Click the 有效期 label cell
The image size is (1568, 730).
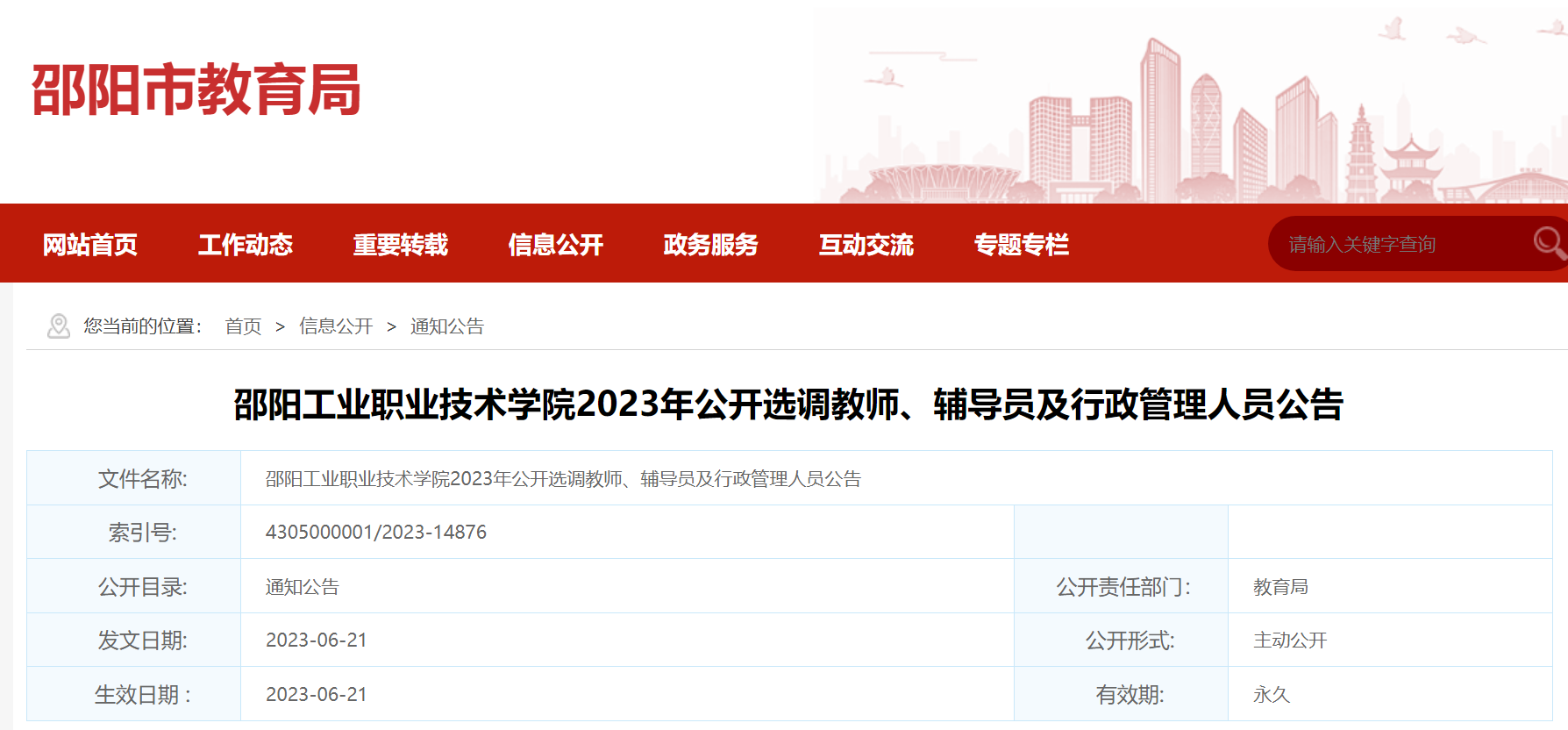click(1122, 694)
